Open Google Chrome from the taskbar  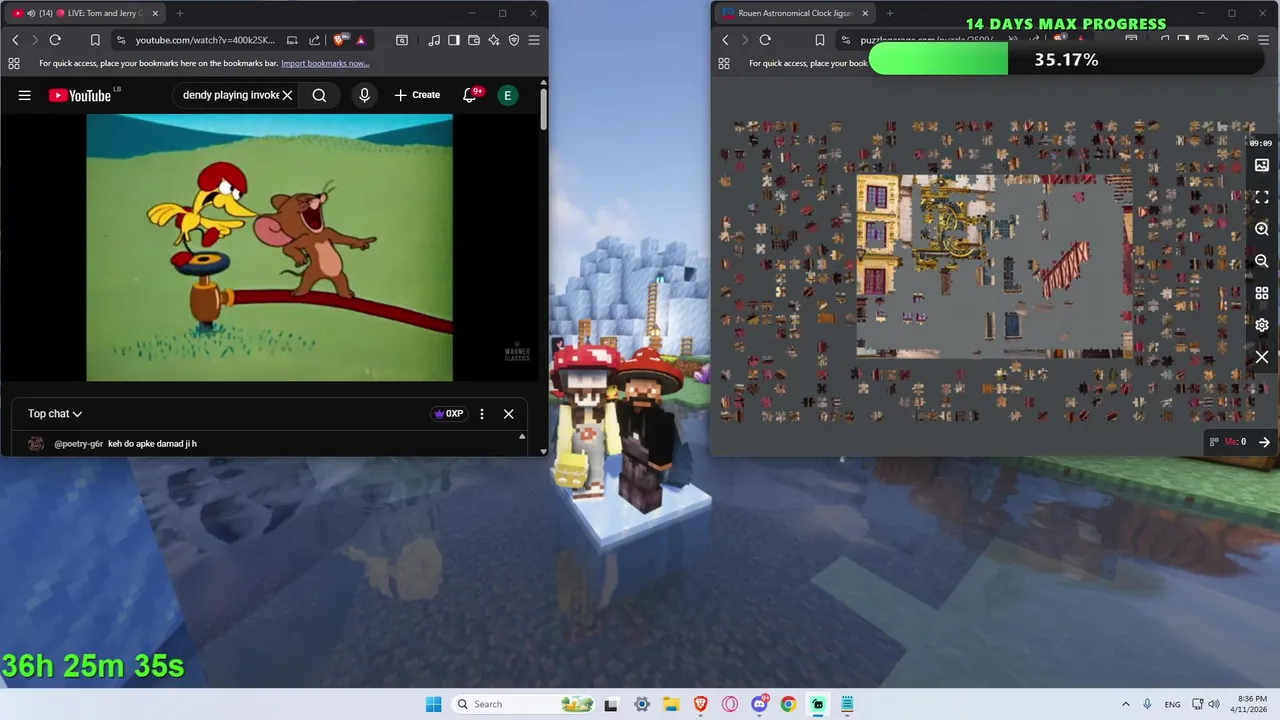pyautogui.click(x=788, y=704)
